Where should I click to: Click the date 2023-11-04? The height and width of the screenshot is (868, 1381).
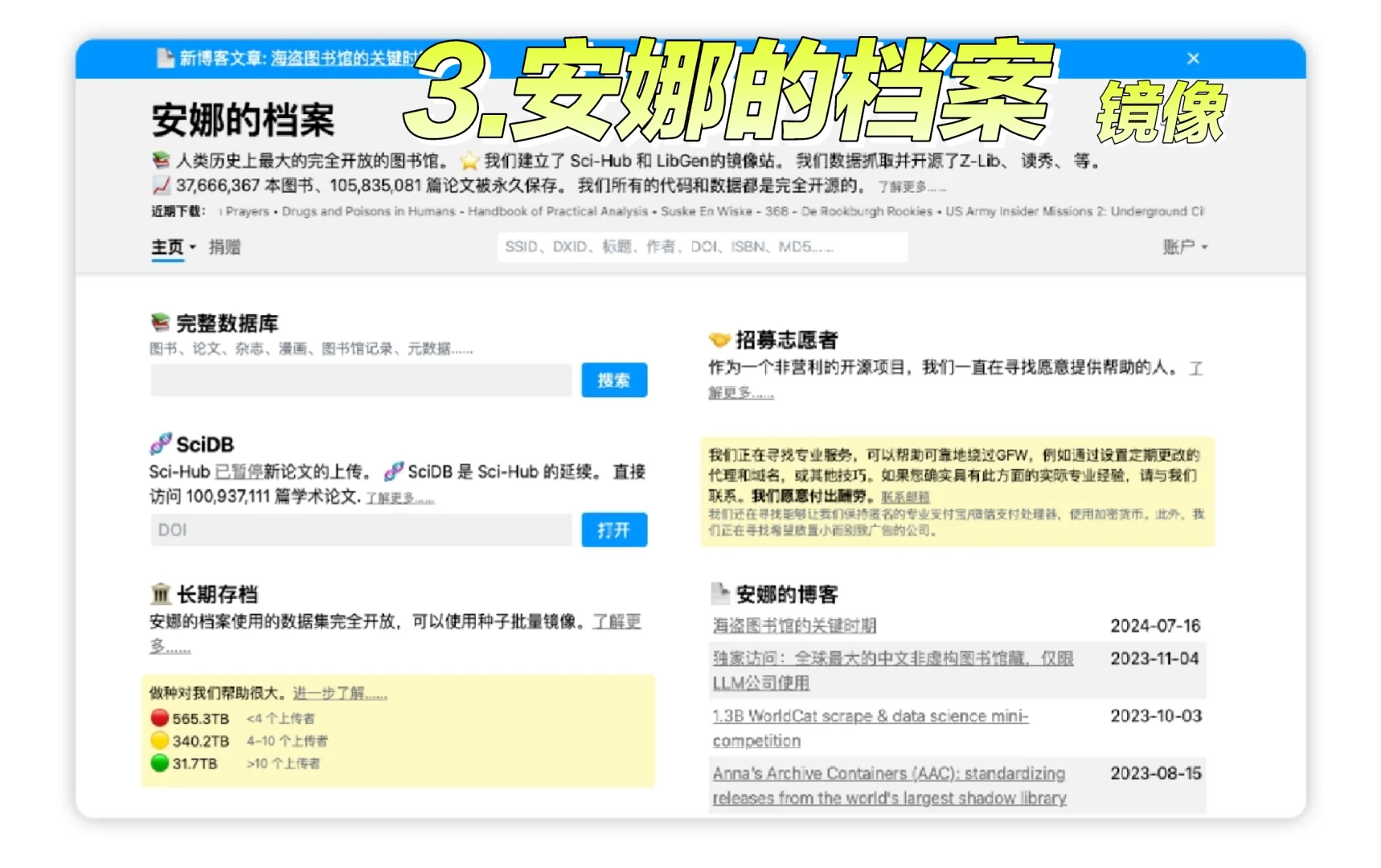(x=1155, y=658)
